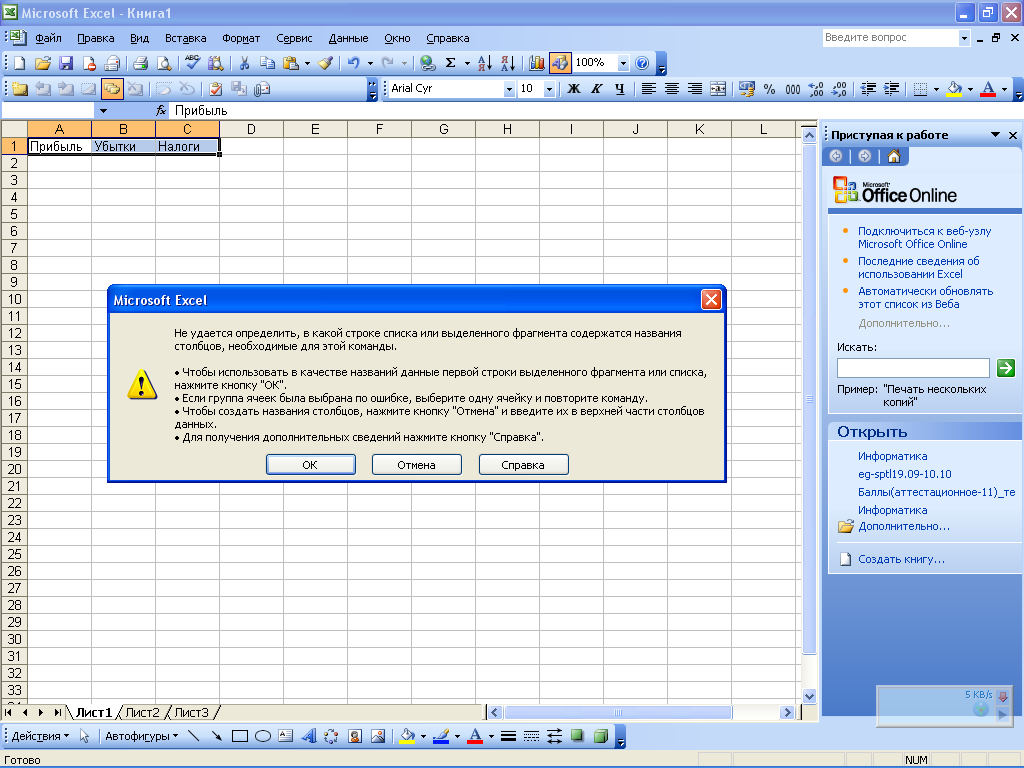
Task: Click Подключиться к веб-узлу Microsoft Office Online
Action: point(924,237)
